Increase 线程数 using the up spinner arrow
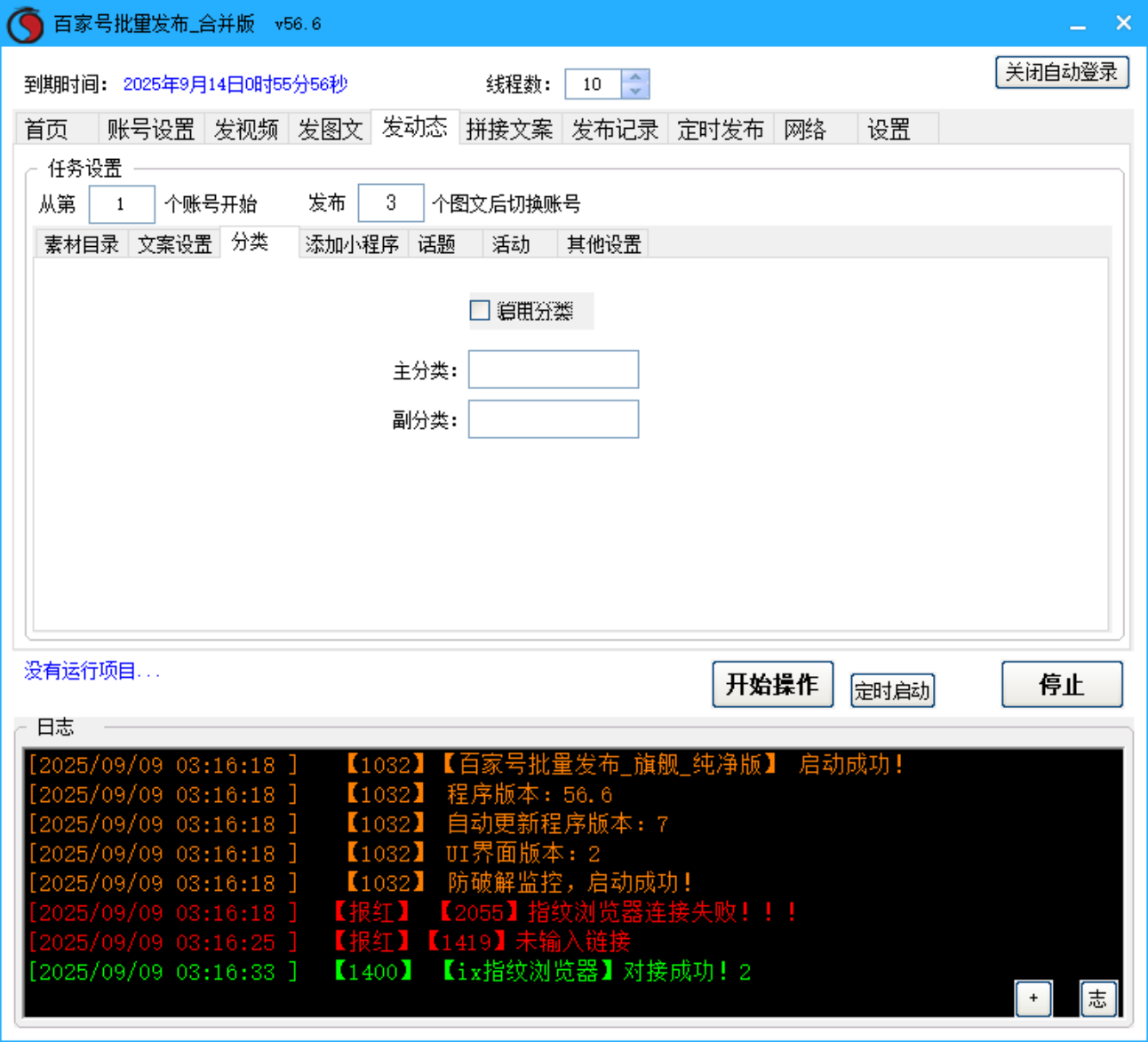The width and height of the screenshot is (1148, 1042). [x=634, y=77]
